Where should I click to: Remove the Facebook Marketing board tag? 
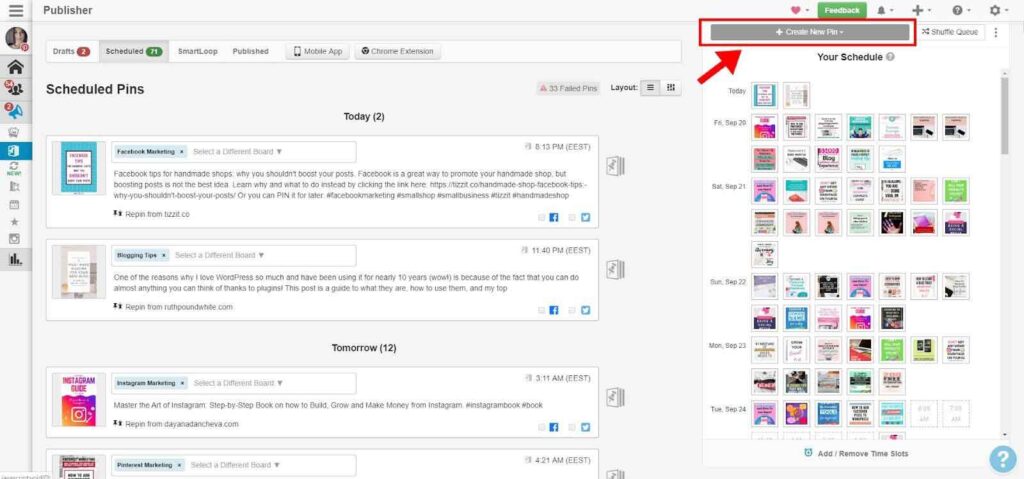182,152
